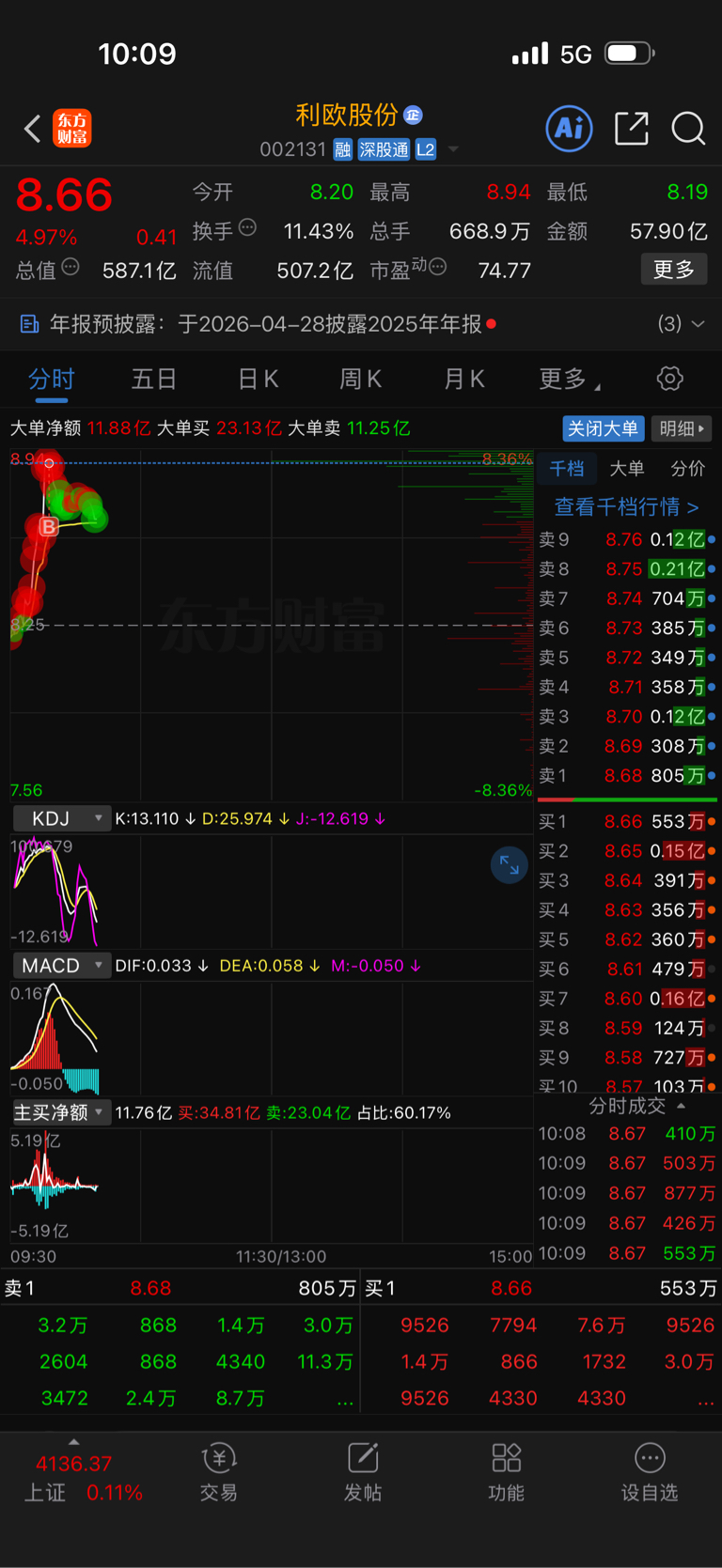Tap the 设自选 watchlist icon
The image size is (722, 1568).
click(x=650, y=1471)
